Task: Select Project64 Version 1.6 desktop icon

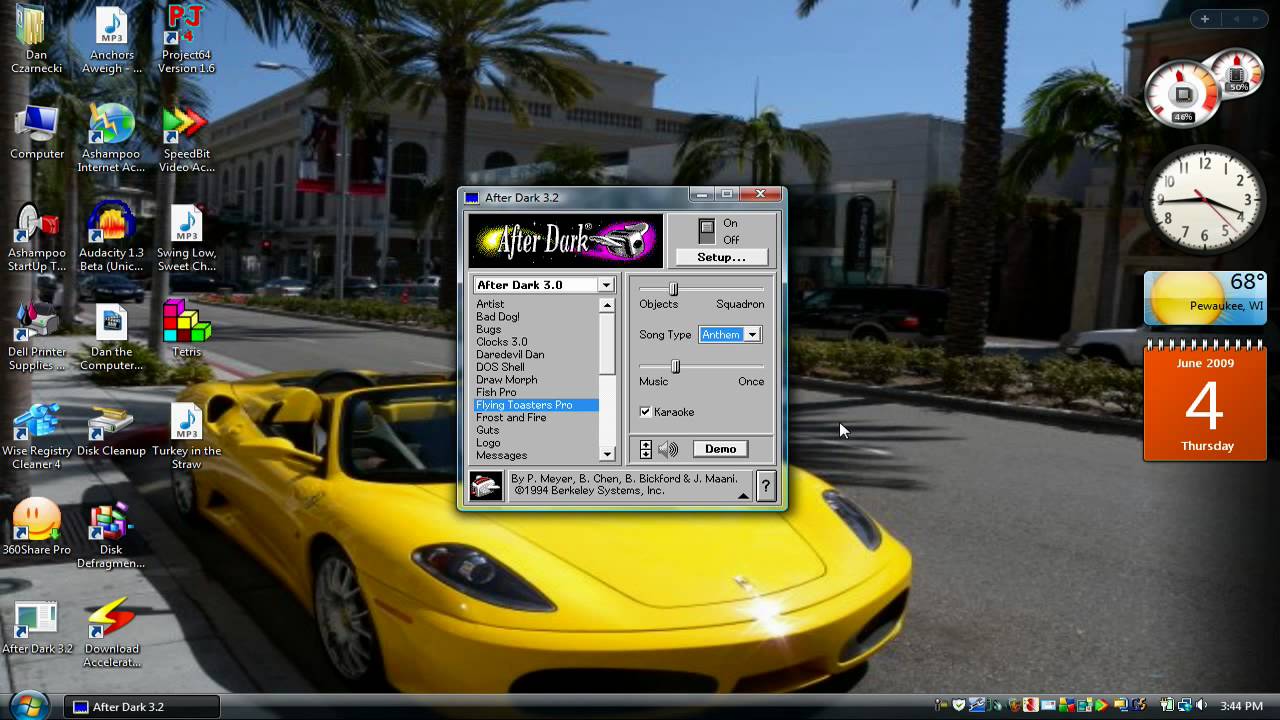Action: coord(186,40)
